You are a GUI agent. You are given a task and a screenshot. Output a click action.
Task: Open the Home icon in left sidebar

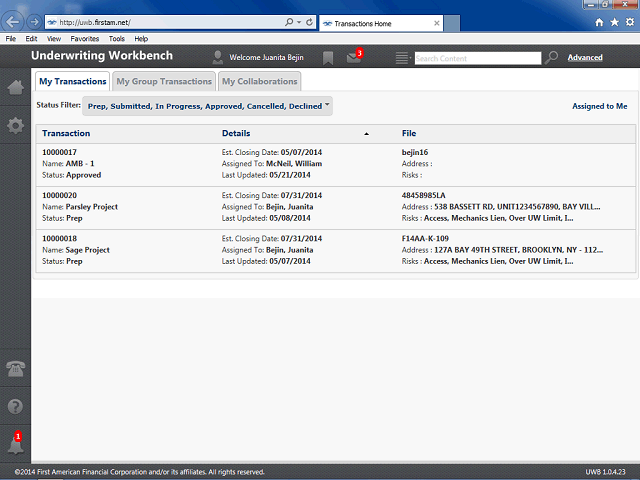(x=15, y=87)
